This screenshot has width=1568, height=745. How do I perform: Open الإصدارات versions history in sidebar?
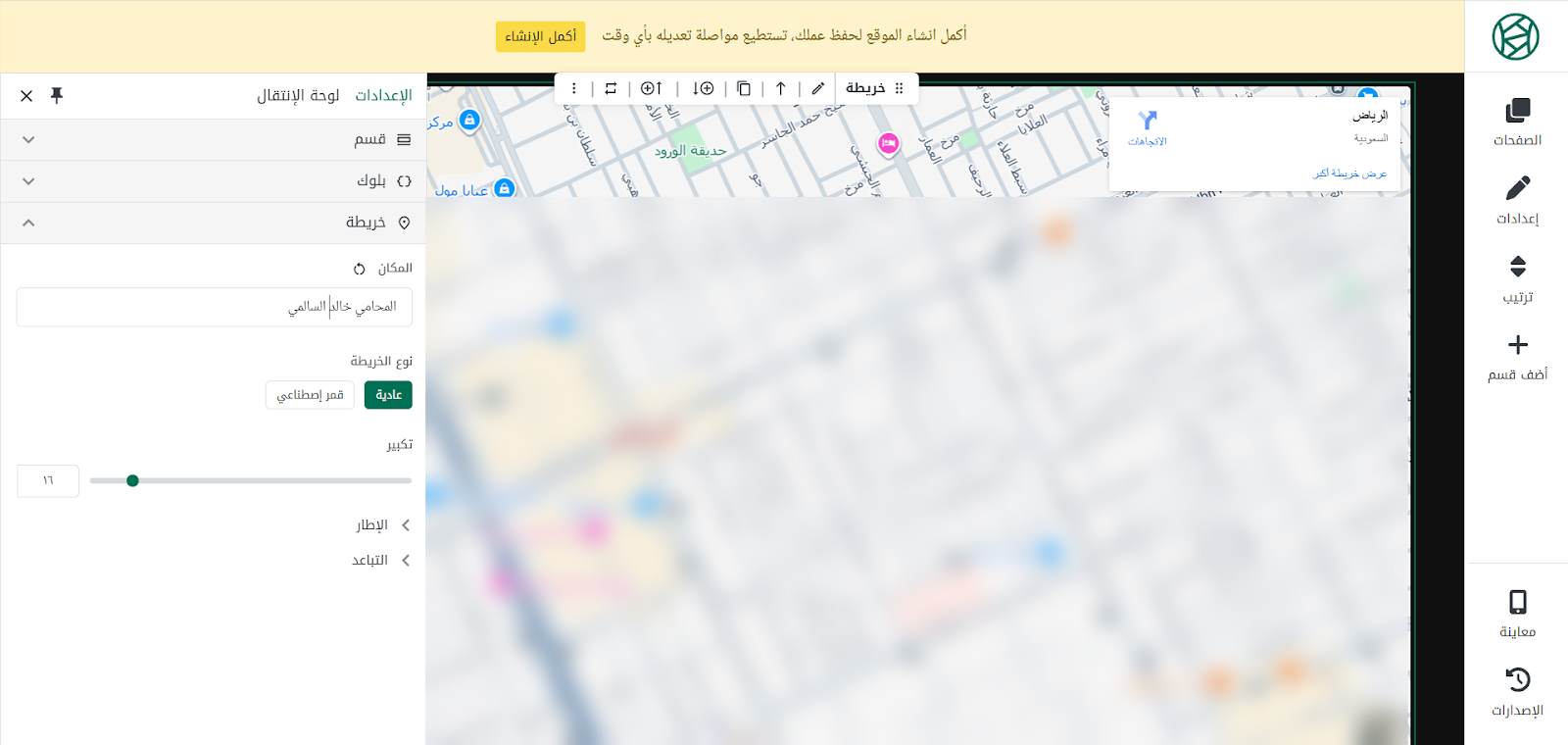tap(1517, 691)
